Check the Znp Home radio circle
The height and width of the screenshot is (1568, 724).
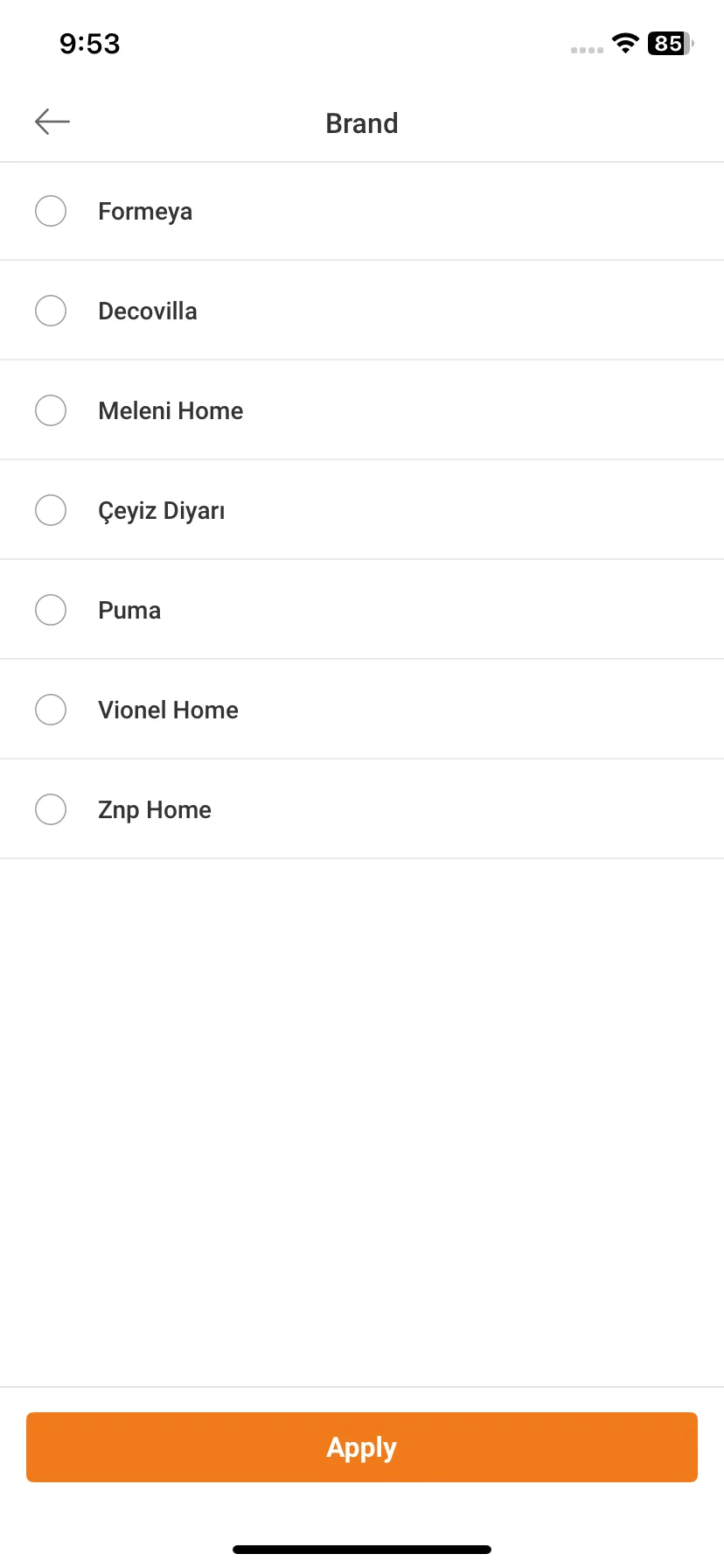coord(51,809)
